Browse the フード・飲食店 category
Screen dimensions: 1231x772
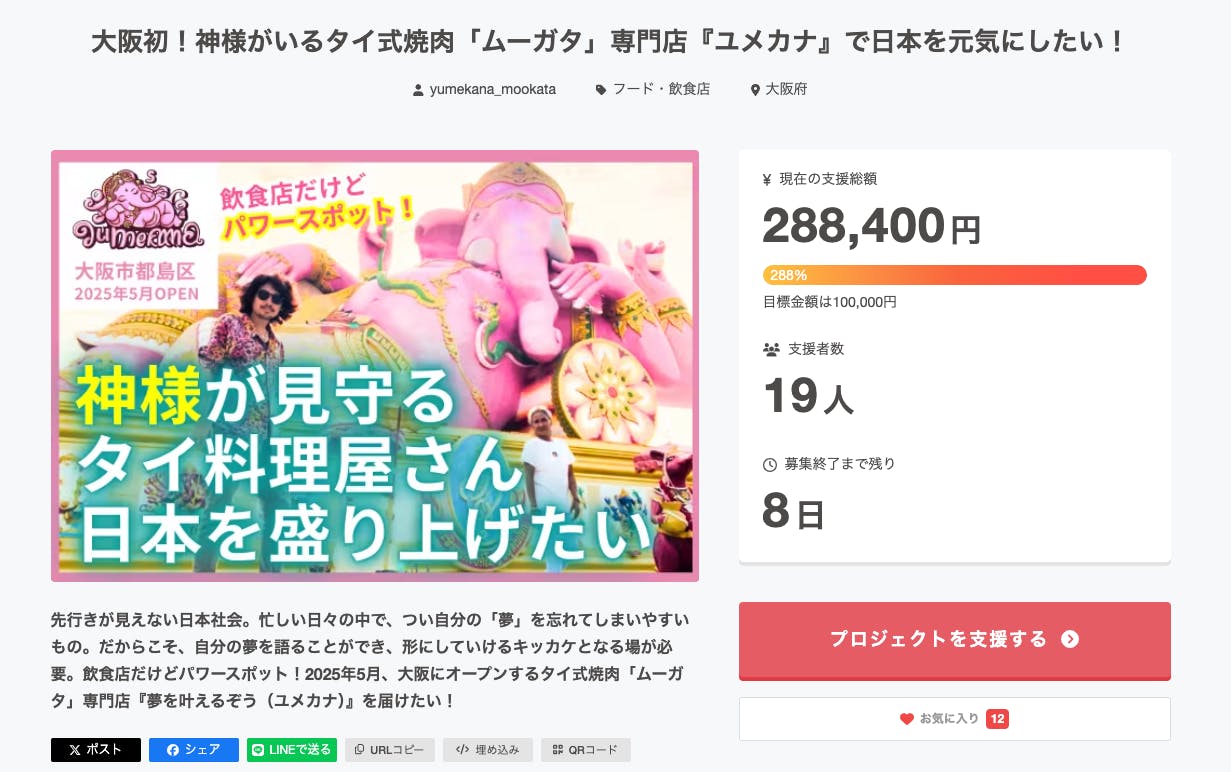click(x=661, y=90)
